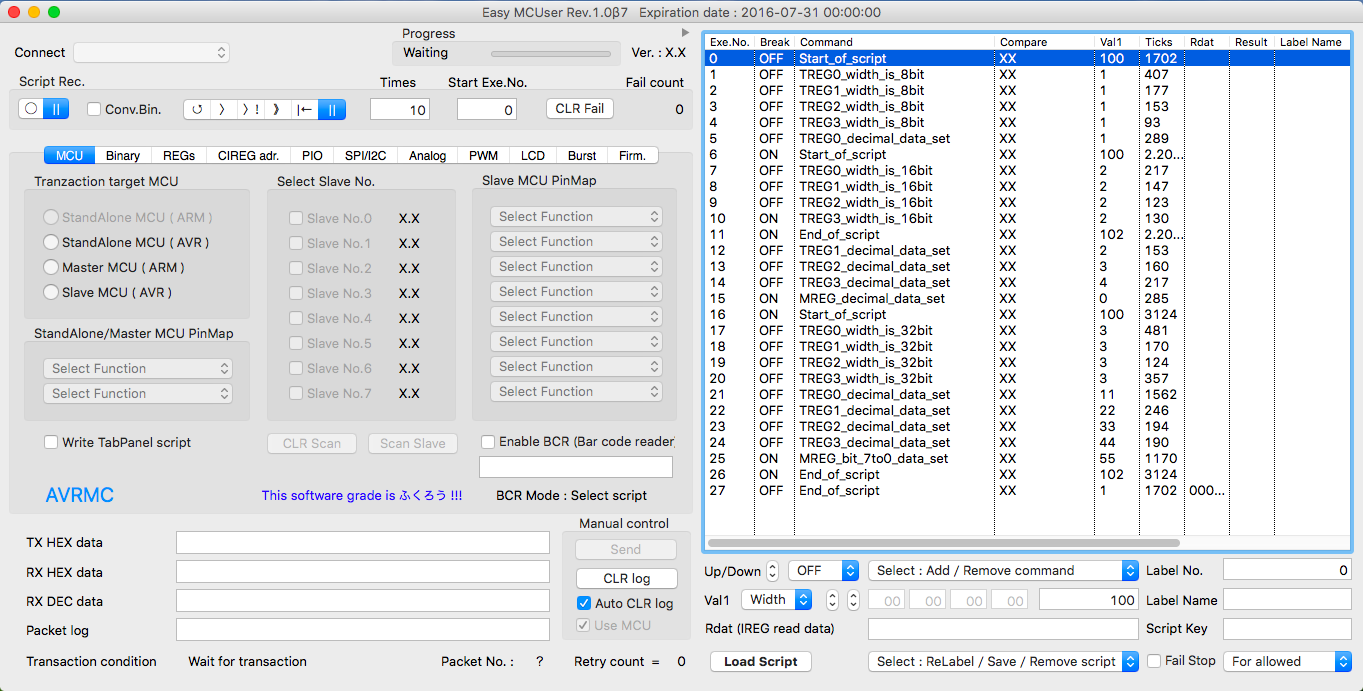Open the first StandAlone/Master PinMap Select Function dropdown

(138, 368)
